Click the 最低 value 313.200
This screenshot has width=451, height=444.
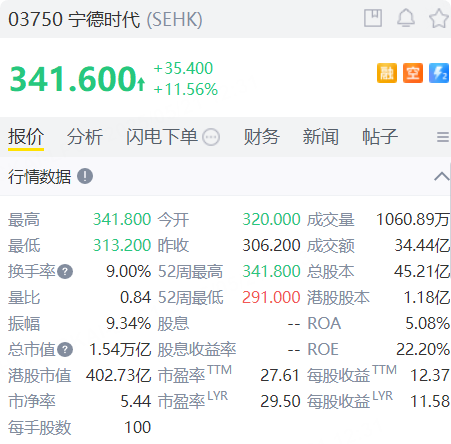(x=122, y=246)
